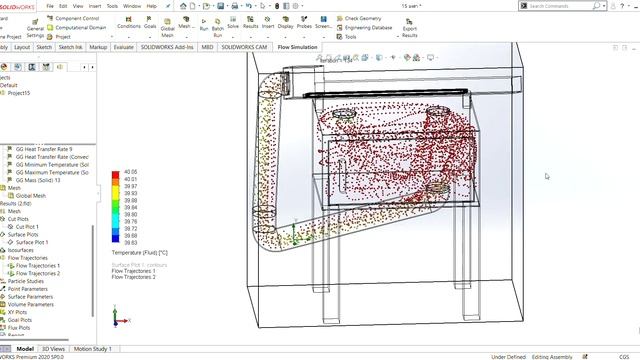Open the 3D Views bottom tab
The width and height of the screenshot is (640, 360).
pos(53,349)
